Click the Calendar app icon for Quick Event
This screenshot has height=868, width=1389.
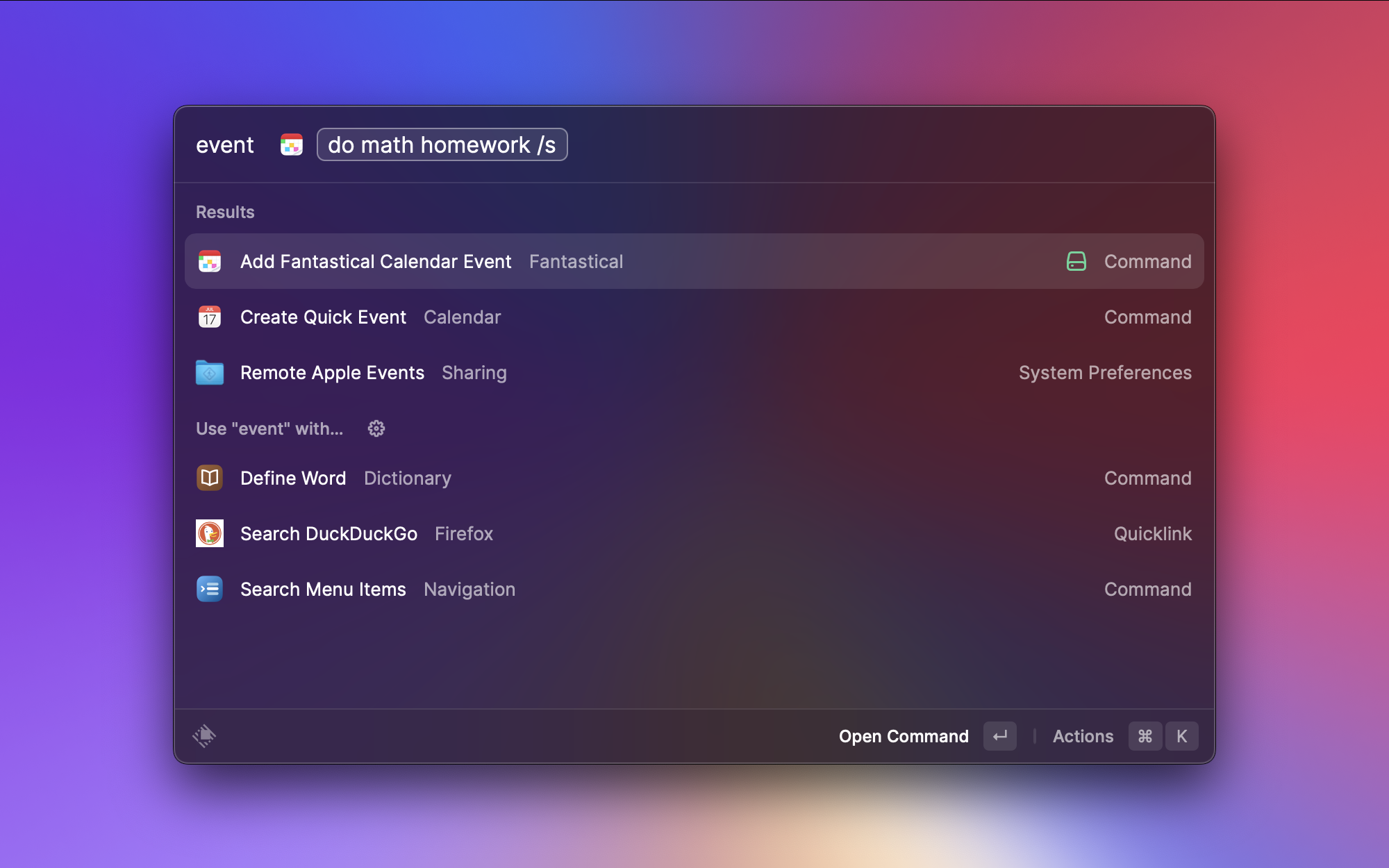[x=209, y=317]
